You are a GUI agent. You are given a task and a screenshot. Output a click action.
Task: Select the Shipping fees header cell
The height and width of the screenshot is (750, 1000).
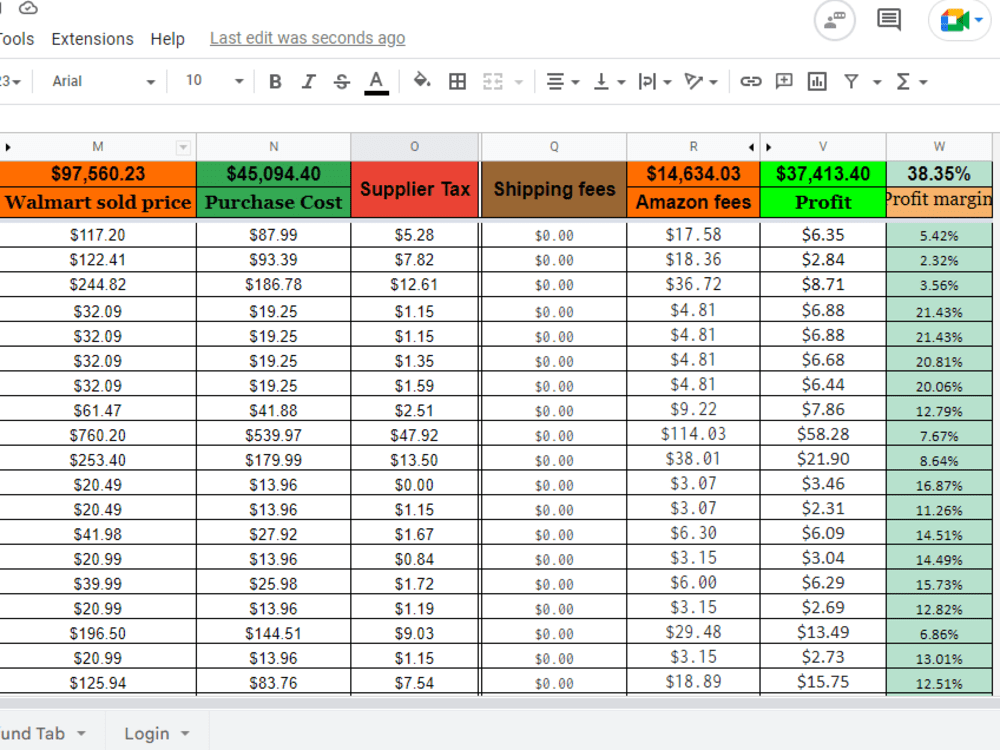(554, 189)
